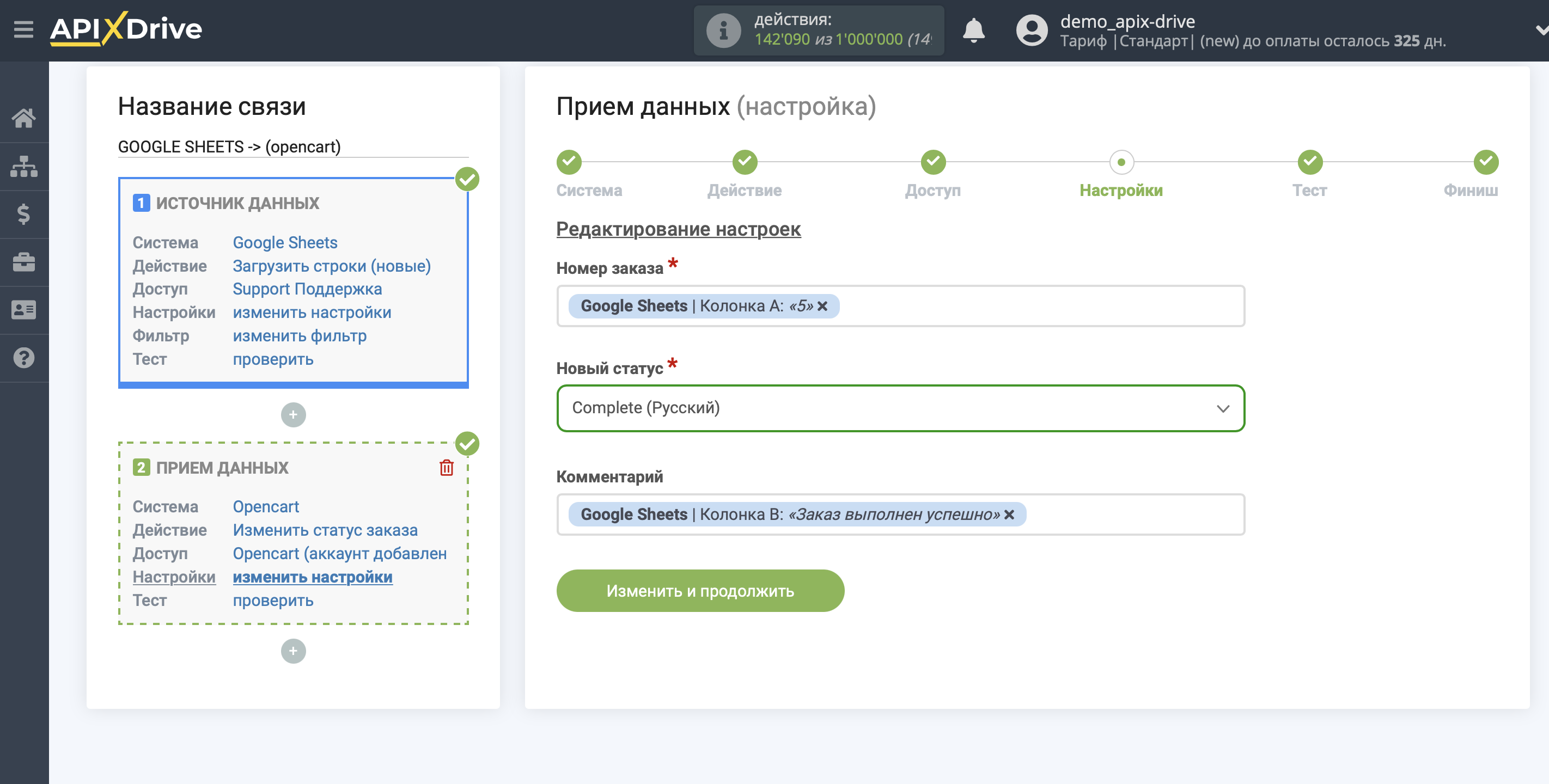Add a step between source and receiver
The width and height of the screenshot is (1549, 784).
tap(294, 415)
